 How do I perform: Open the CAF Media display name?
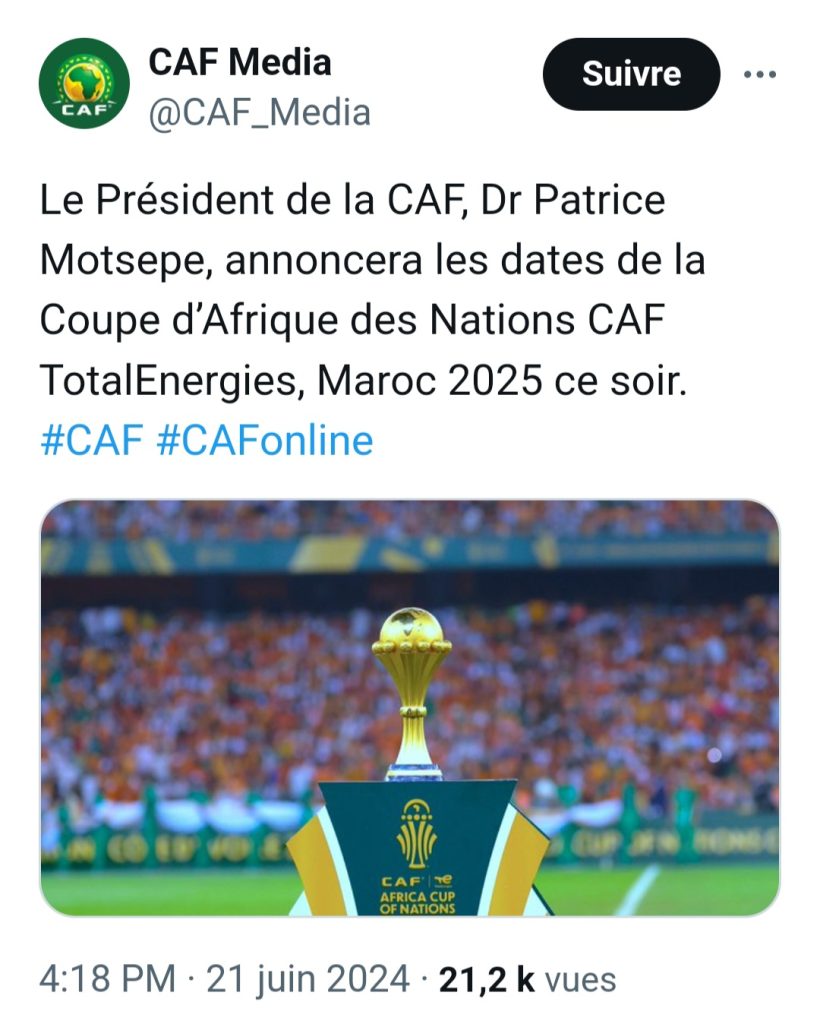coord(240,63)
